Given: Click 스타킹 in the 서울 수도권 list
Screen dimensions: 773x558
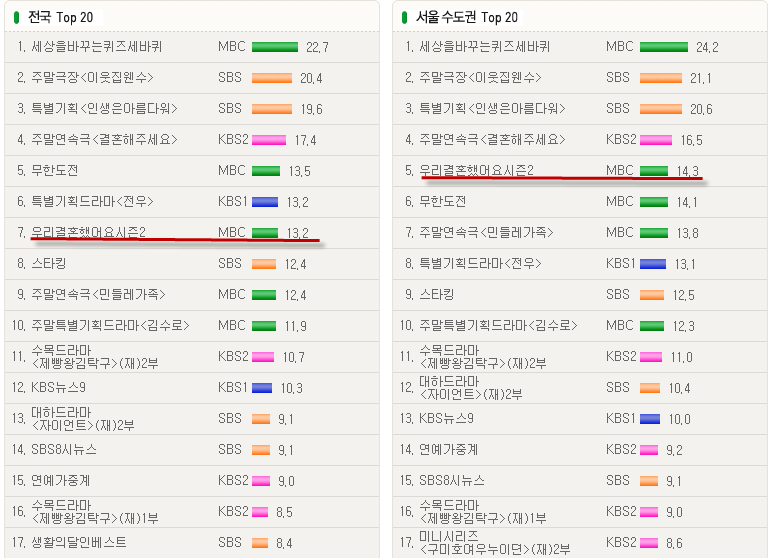Looking at the screenshot, I should tap(437, 295).
